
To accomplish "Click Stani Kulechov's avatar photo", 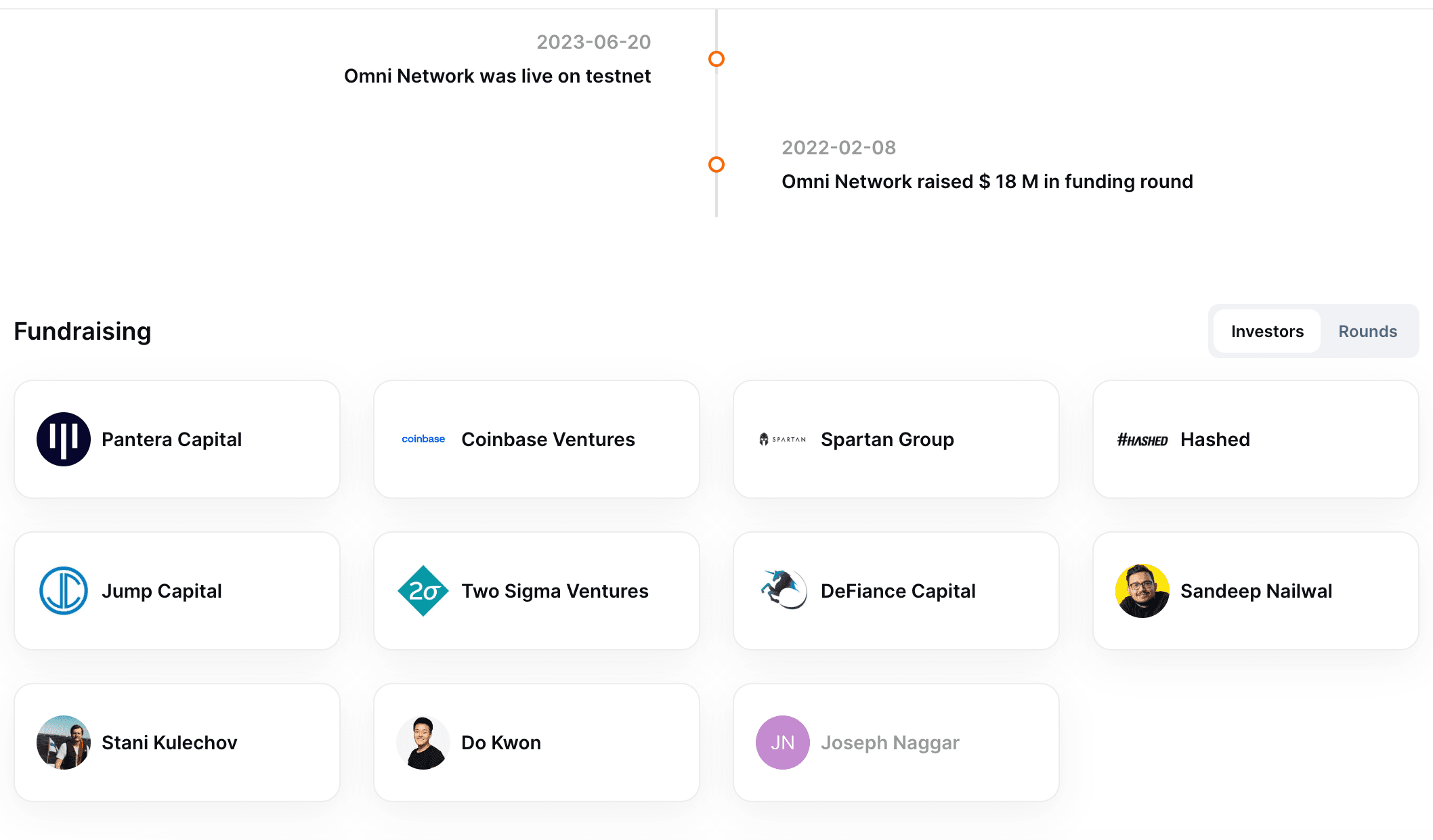I will tap(64, 743).
